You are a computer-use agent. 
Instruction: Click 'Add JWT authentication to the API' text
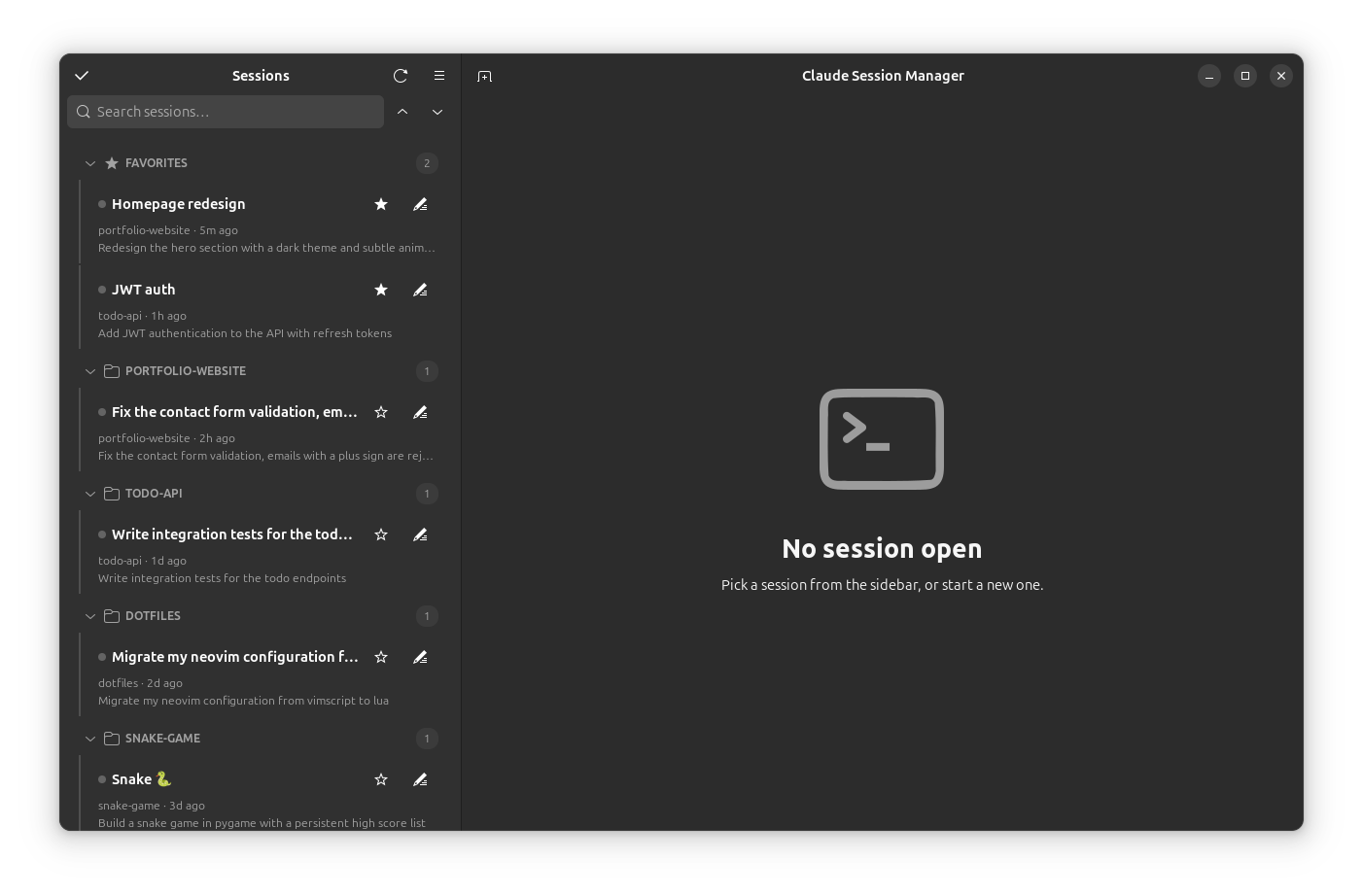click(x=245, y=333)
